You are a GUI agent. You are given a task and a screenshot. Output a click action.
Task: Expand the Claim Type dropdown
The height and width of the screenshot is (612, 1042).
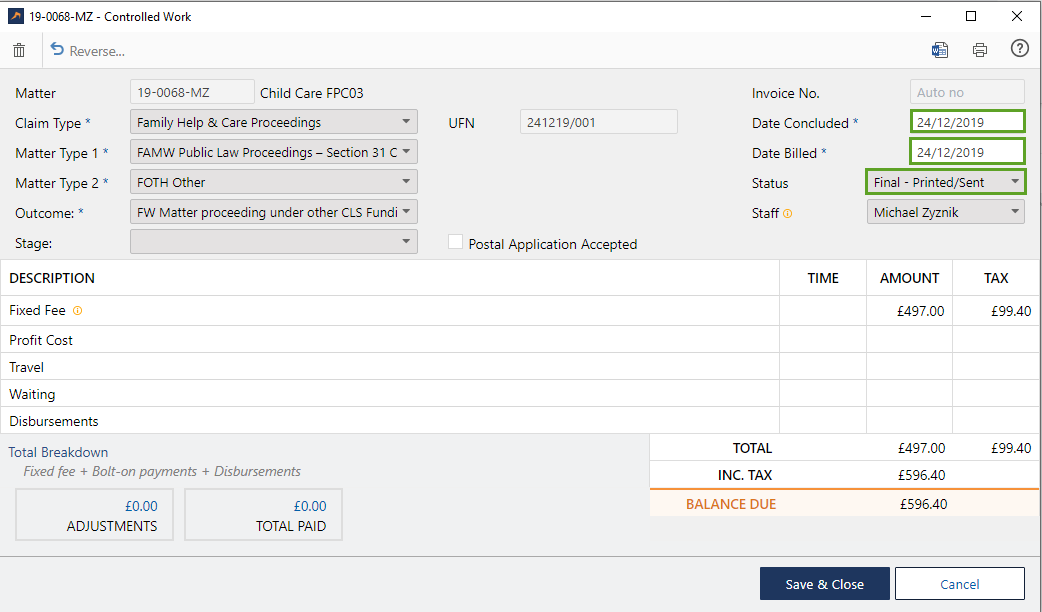coord(274,122)
